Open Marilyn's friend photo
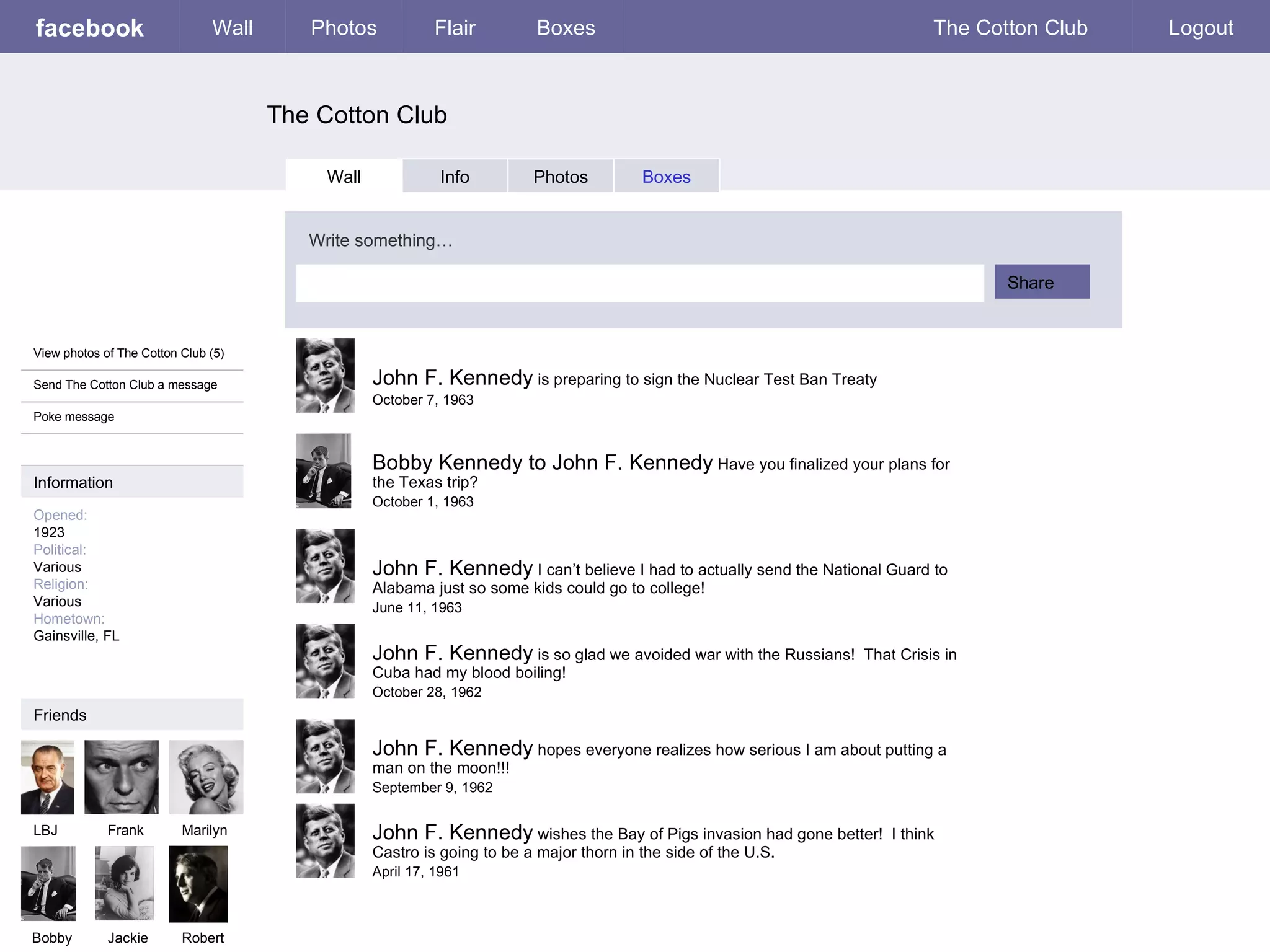 click(206, 777)
